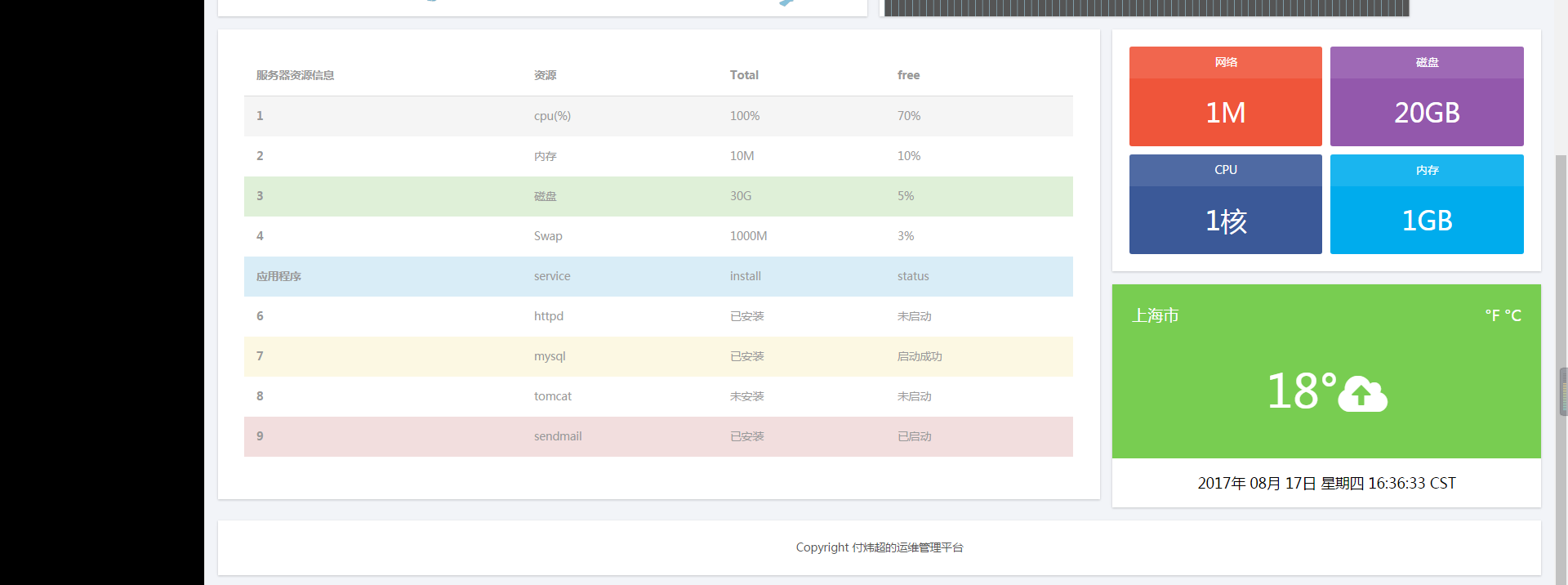Click the install subheader cell
Image resolution: width=1568 pixels, height=585 pixels.
(x=746, y=276)
